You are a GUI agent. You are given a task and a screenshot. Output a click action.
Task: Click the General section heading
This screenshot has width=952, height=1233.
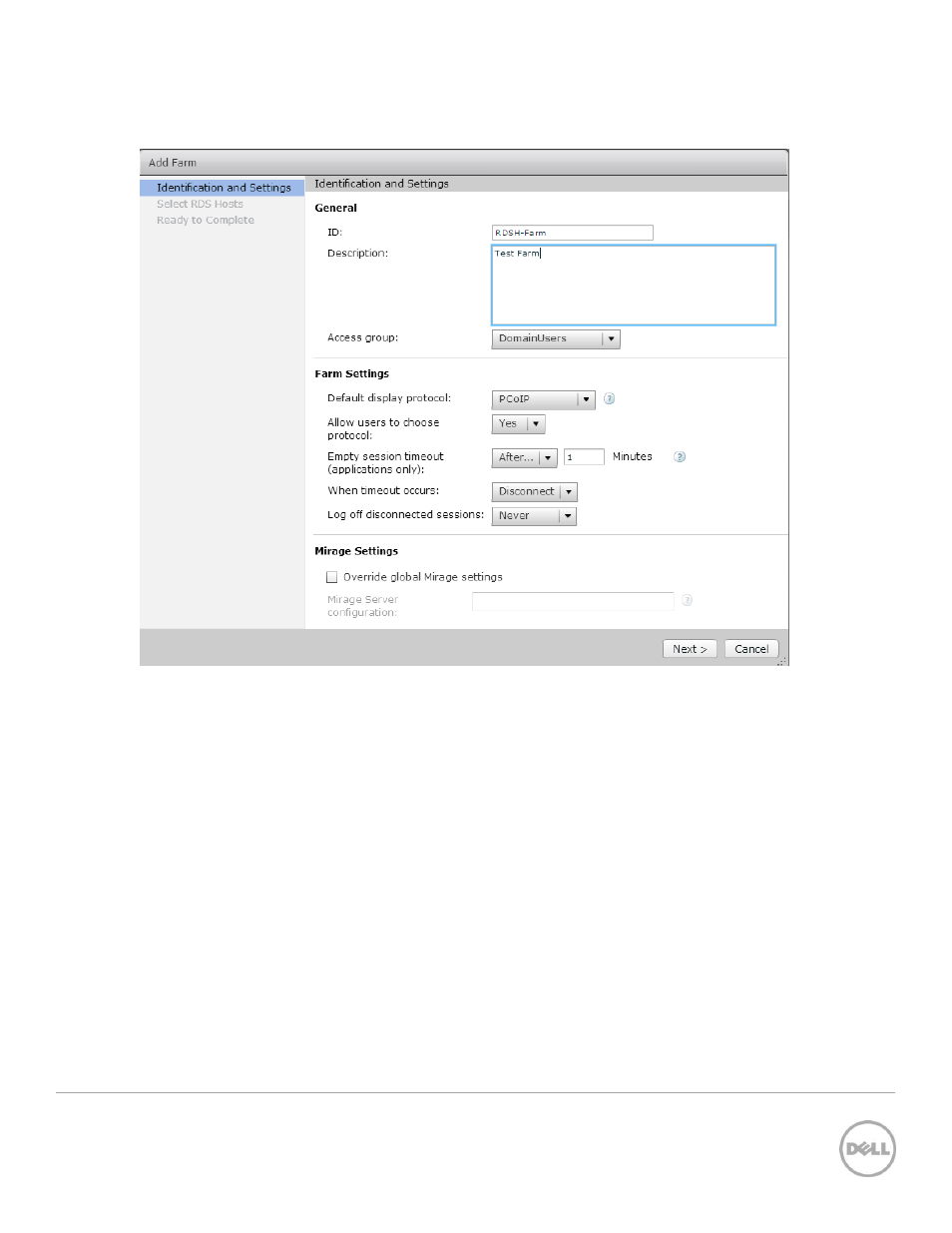point(336,209)
